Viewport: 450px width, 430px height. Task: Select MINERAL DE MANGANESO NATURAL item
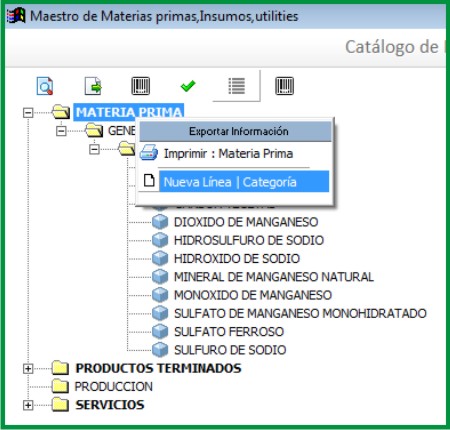pyautogui.click(x=274, y=277)
